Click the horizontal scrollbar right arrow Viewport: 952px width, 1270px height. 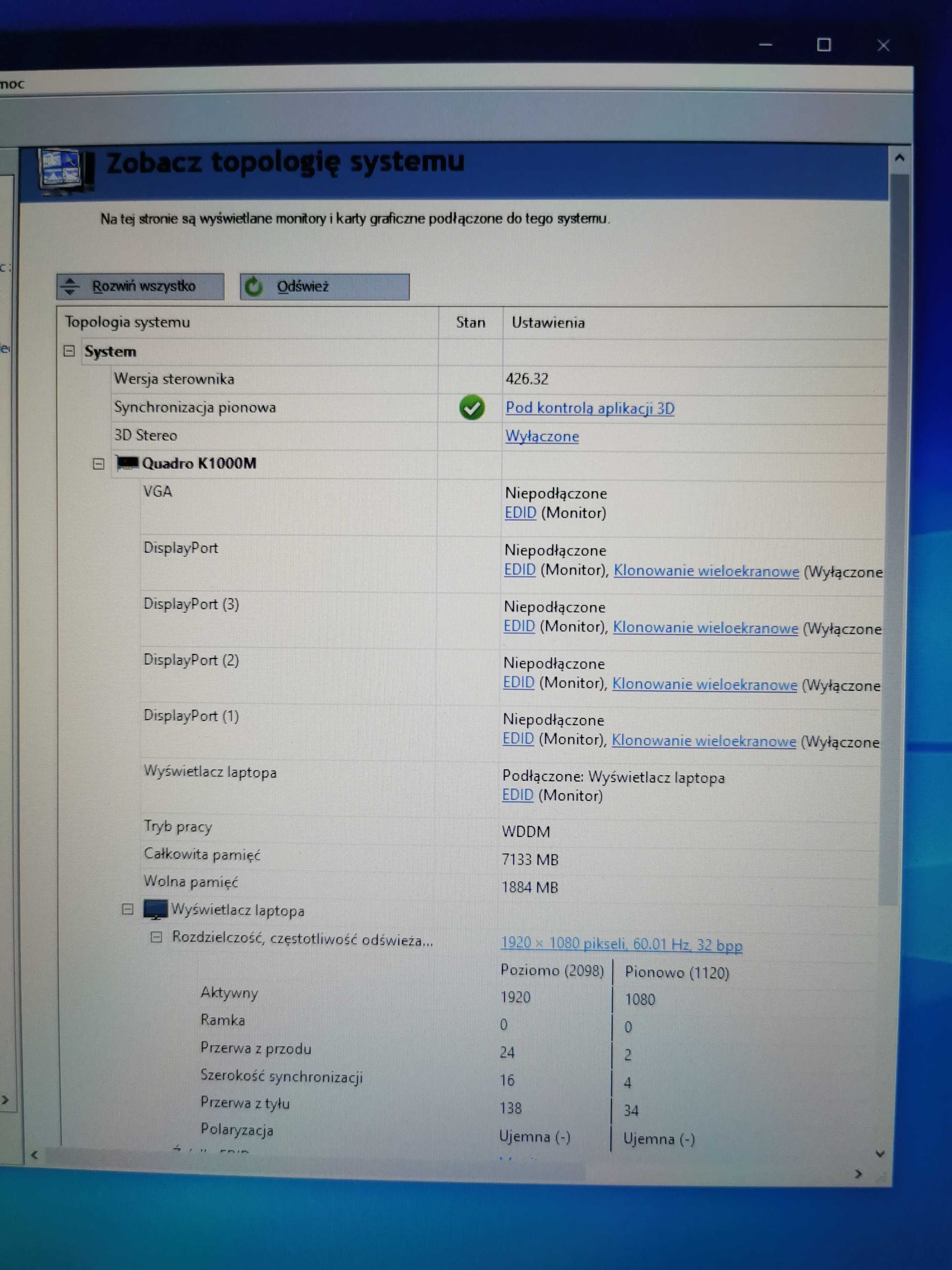(x=858, y=1174)
